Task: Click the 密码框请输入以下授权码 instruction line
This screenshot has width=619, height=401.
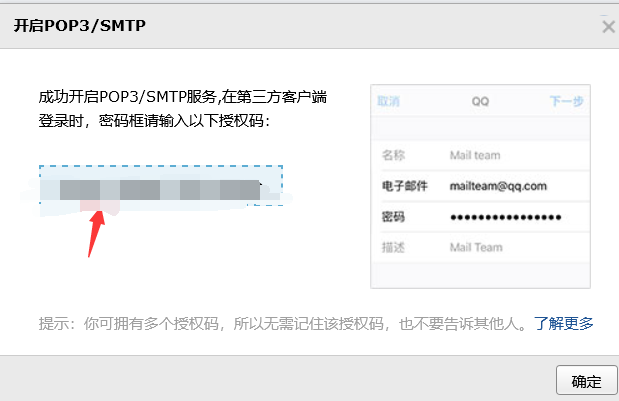Action: 156,121
